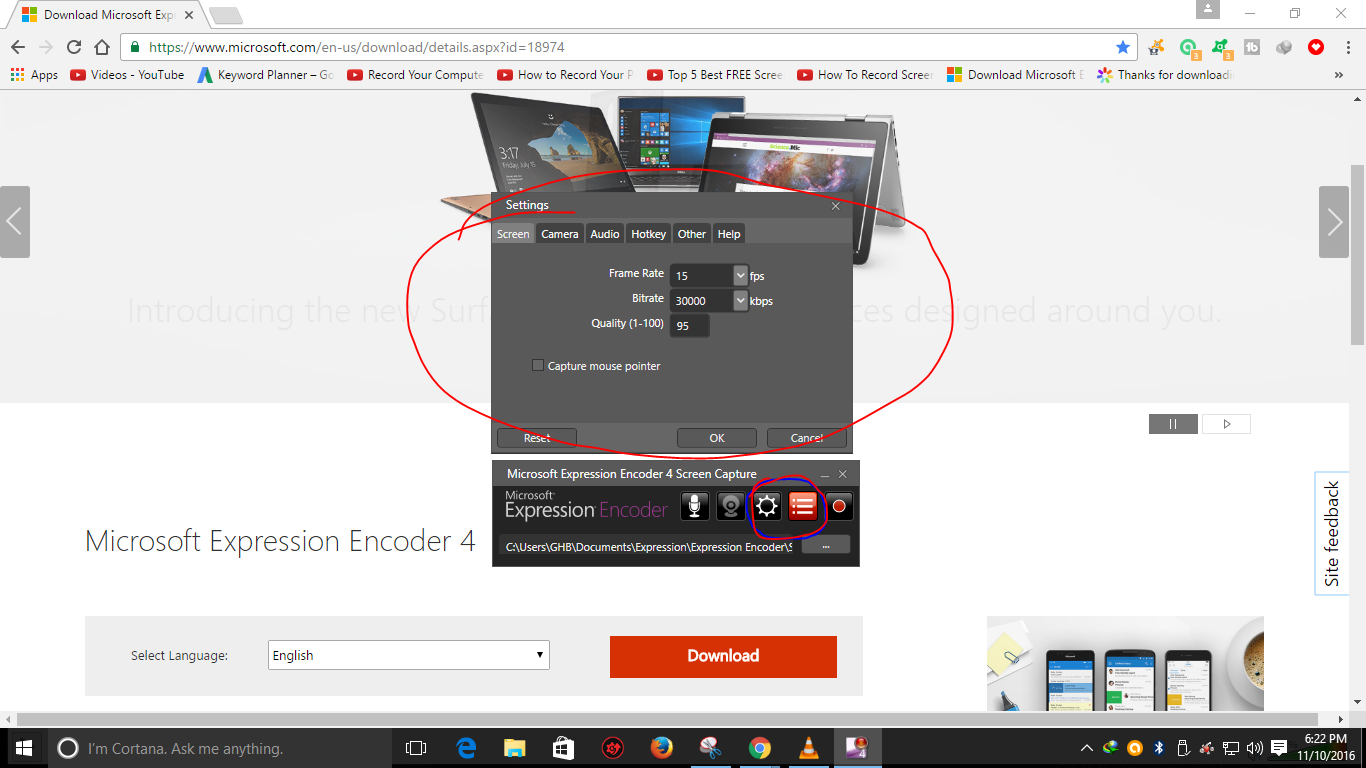Open the capture manager list icon
Image resolution: width=1366 pixels, height=768 pixels.
803,506
